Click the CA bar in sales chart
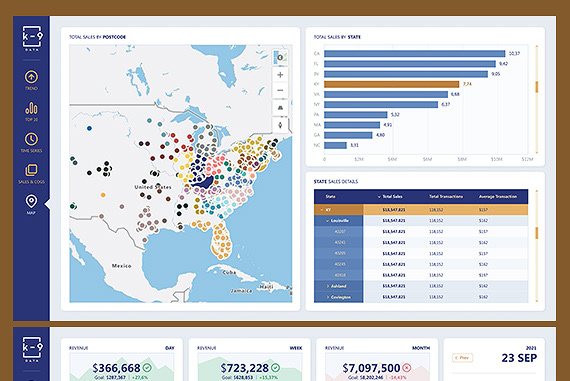Screen dimensions: 570x381 (414, 54)
